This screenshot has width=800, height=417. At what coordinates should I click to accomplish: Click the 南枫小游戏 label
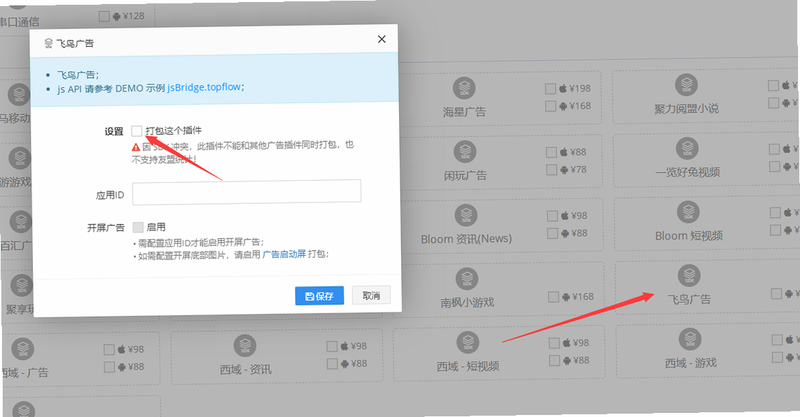click(x=467, y=303)
